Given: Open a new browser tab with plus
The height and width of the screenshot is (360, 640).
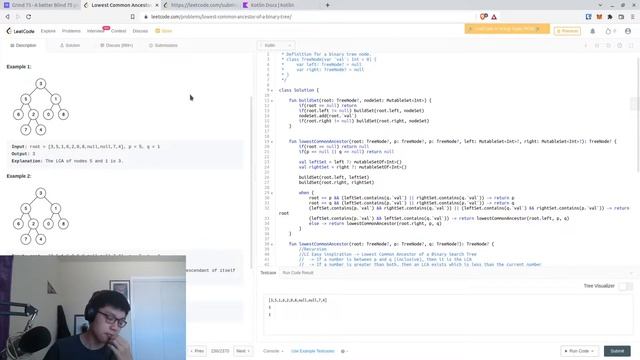Looking at the screenshot, I should 327,5.
